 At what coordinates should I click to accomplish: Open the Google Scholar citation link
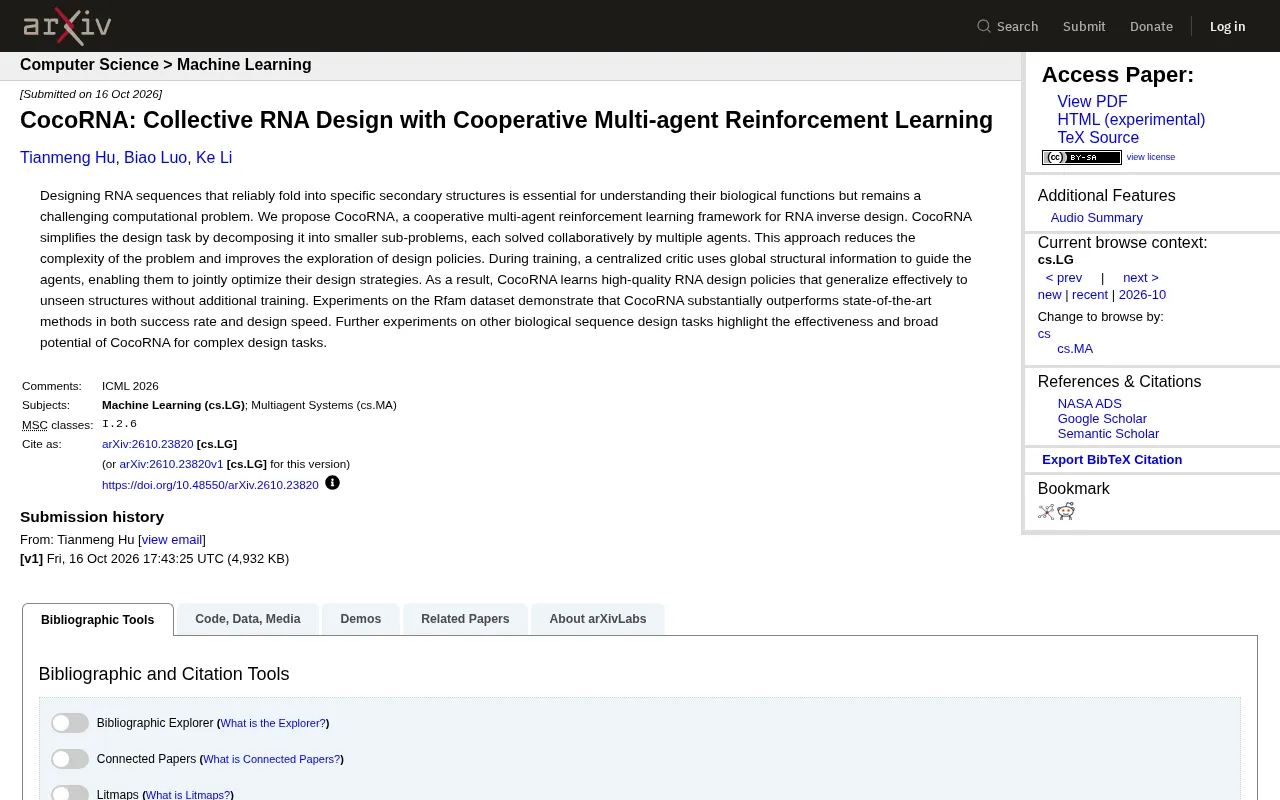(x=1102, y=419)
